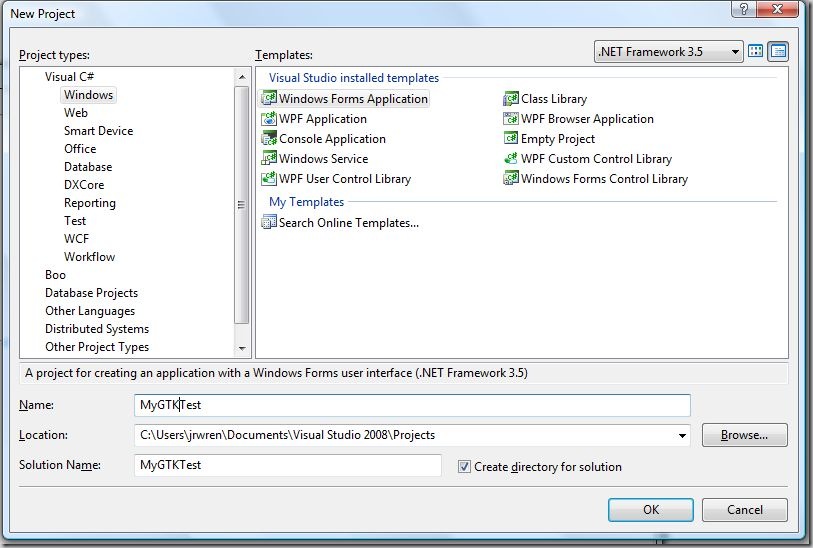Select the Console Application template icon

[269, 138]
